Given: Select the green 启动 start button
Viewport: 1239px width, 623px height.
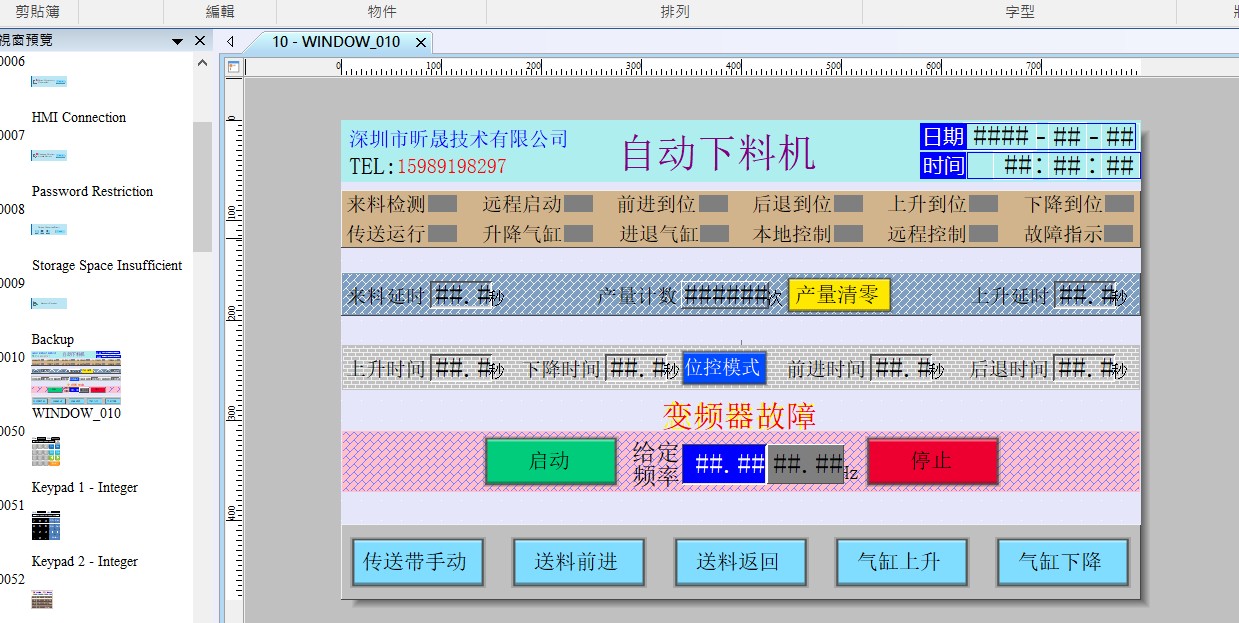Looking at the screenshot, I should click(x=550, y=461).
